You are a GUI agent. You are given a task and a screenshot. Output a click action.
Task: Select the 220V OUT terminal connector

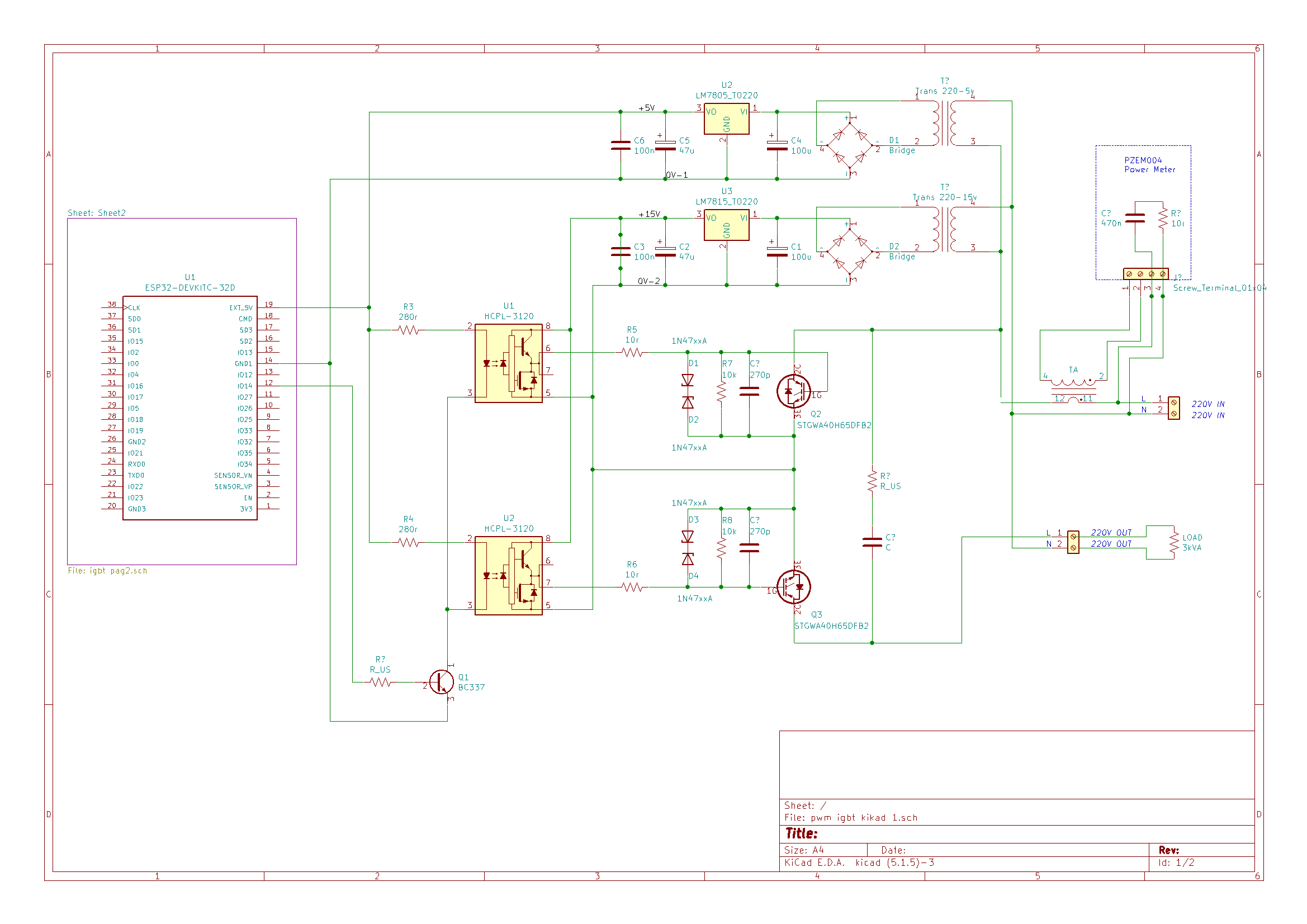pyautogui.click(x=1073, y=542)
